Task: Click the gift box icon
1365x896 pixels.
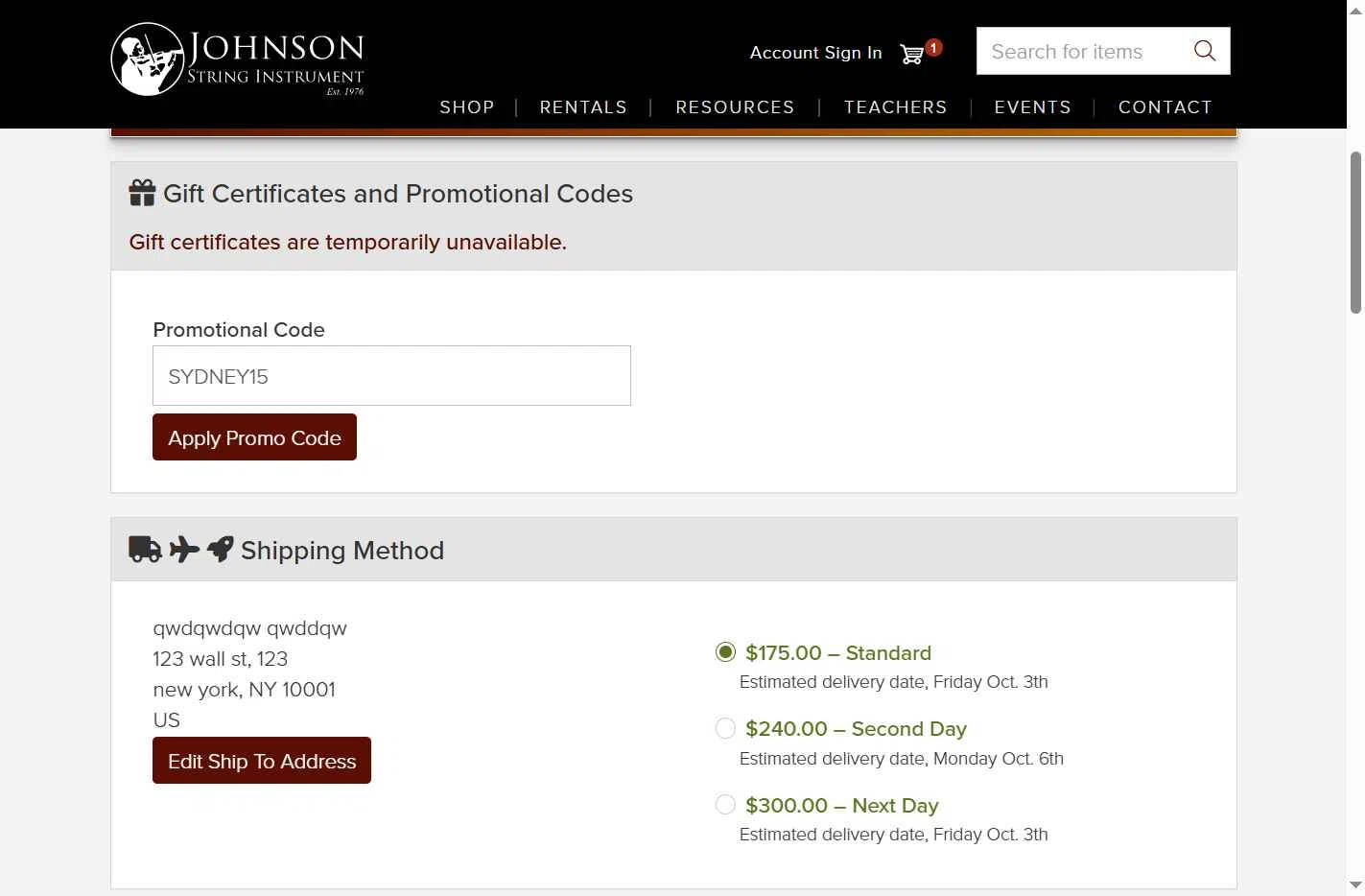Action: coord(142,193)
